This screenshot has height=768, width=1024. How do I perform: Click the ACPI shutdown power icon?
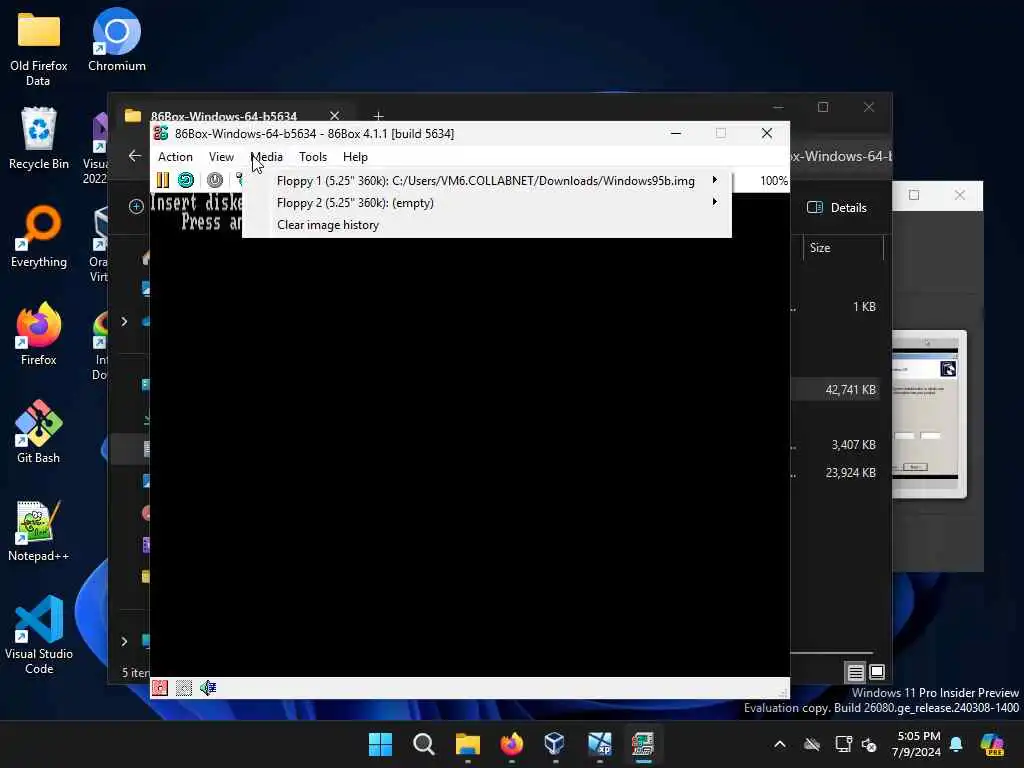pyautogui.click(x=215, y=180)
